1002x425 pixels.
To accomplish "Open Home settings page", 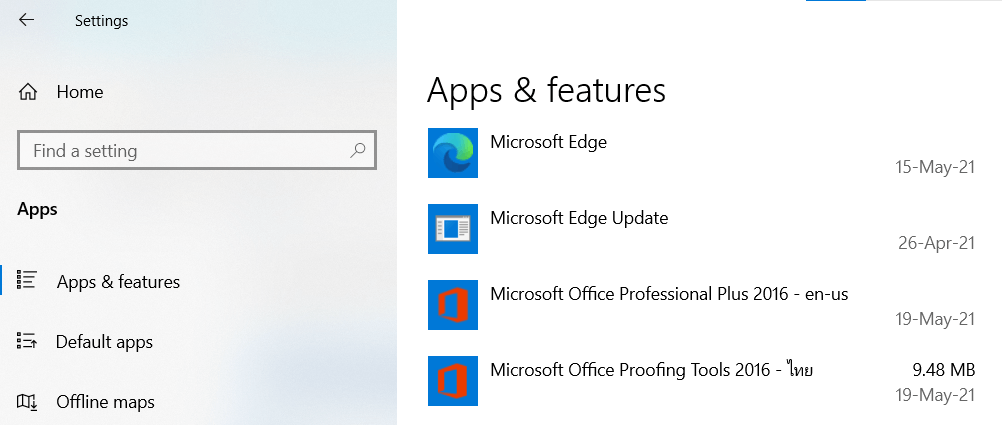I will click(x=80, y=92).
